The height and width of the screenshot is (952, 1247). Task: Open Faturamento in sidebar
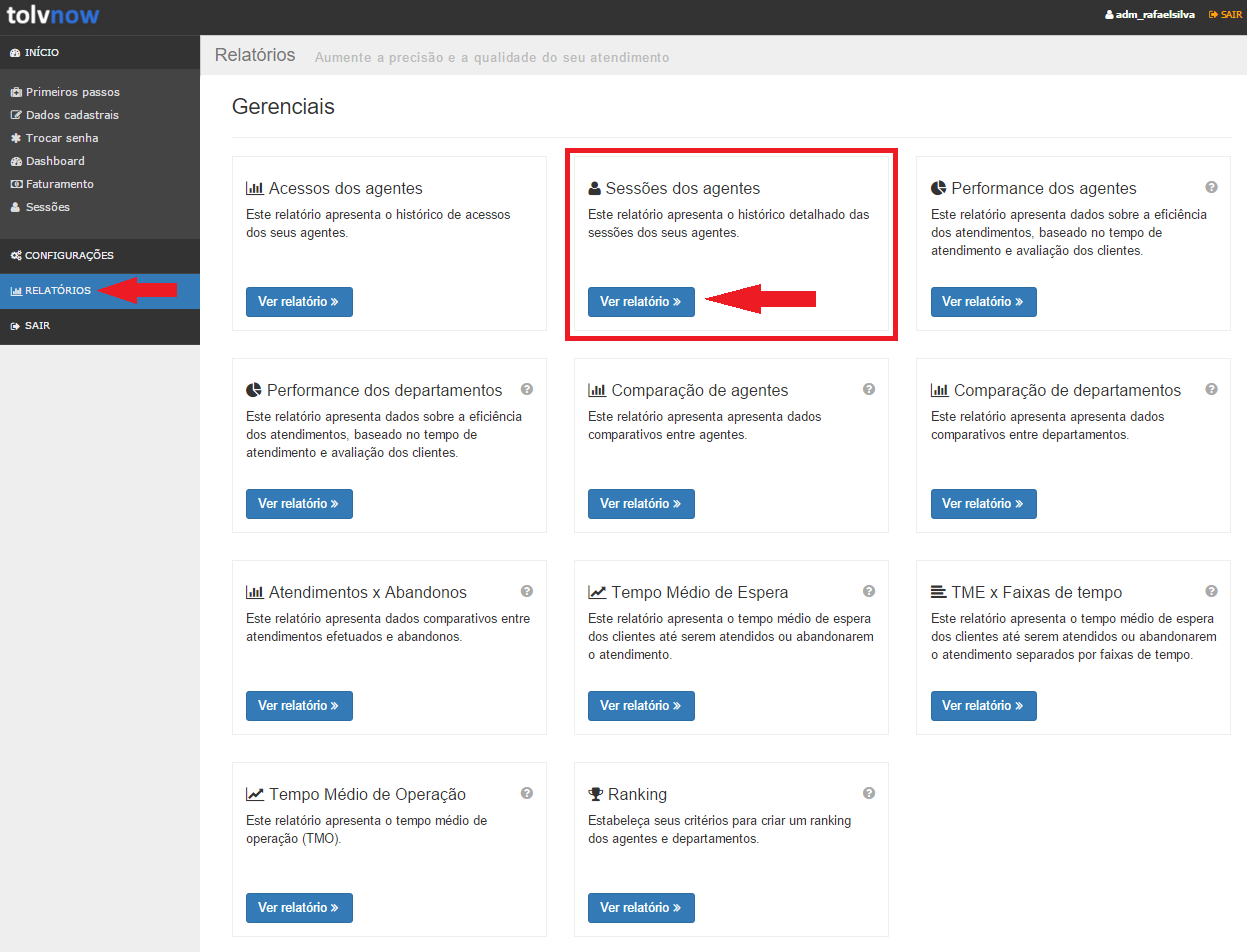click(52, 184)
